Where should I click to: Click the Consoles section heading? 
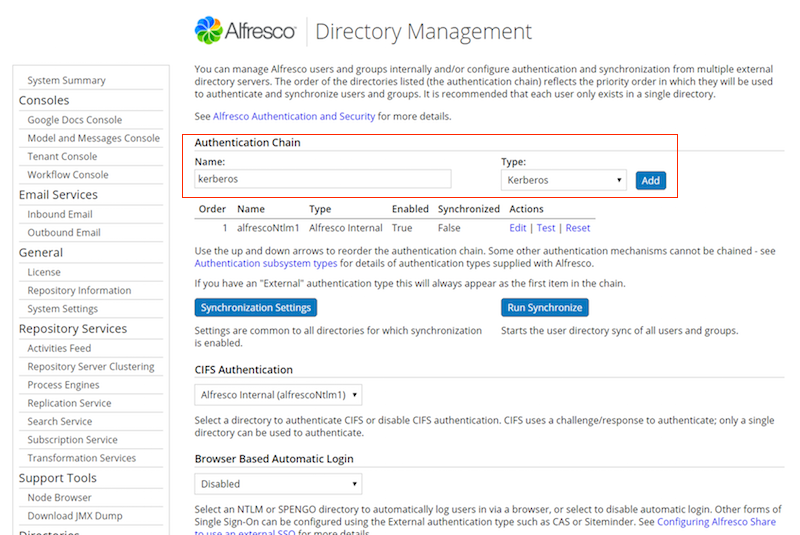(44, 100)
